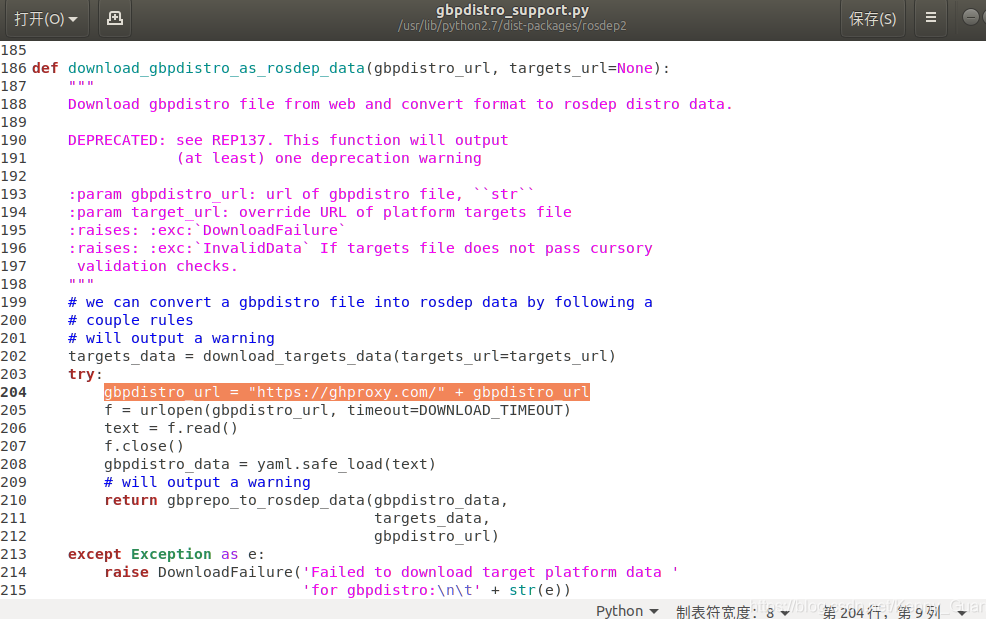Click the f.close() line
986x619 pixels.
144,446
